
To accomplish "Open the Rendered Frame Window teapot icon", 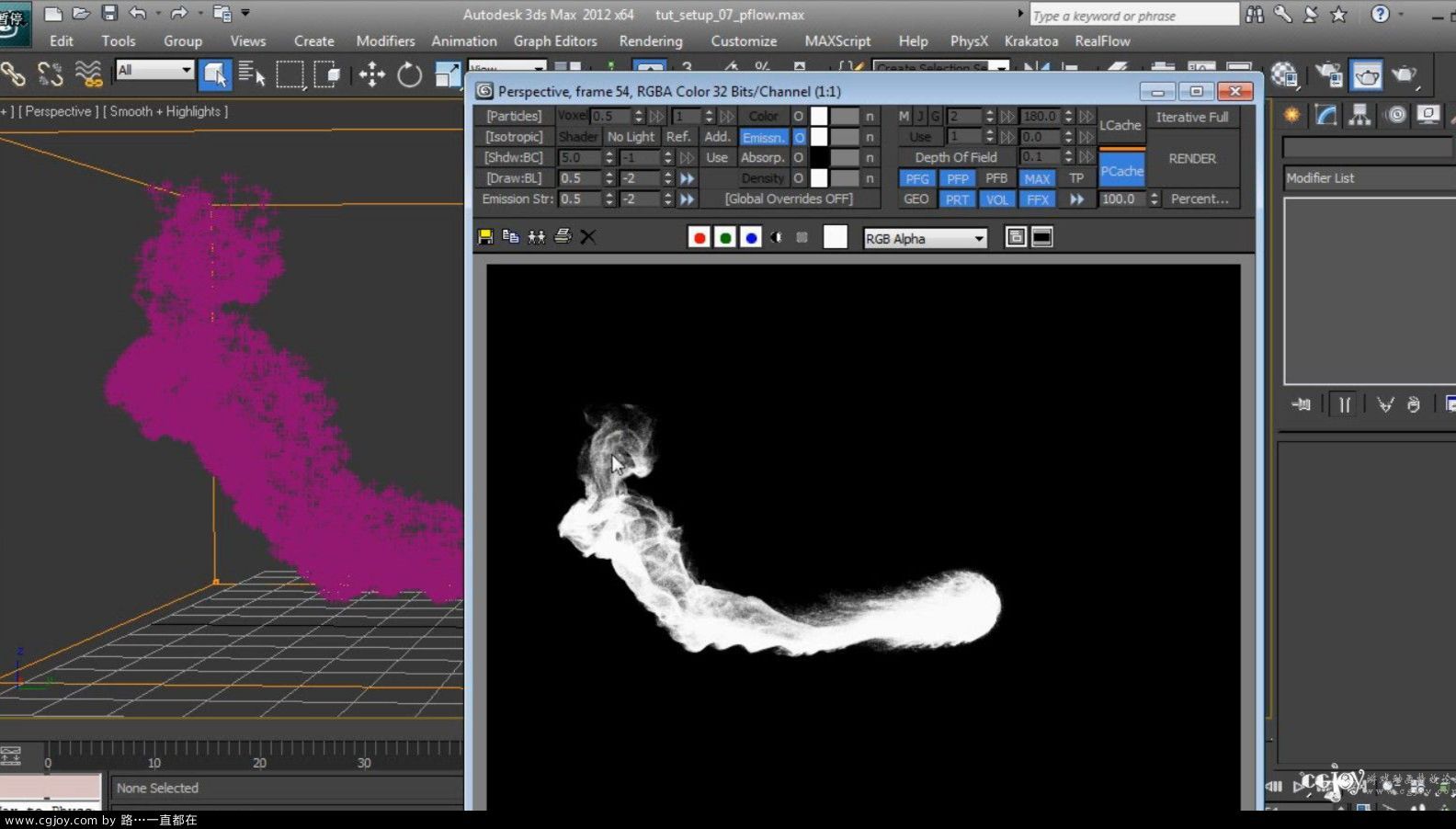I will tap(1367, 75).
